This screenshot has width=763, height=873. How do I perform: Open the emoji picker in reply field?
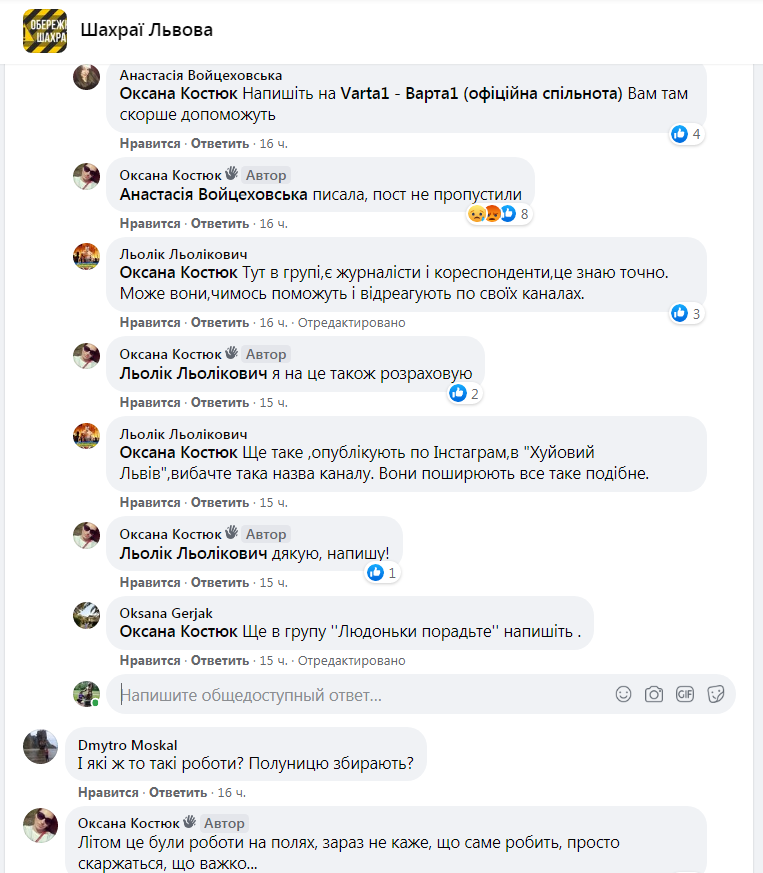click(x=623, y=694)
